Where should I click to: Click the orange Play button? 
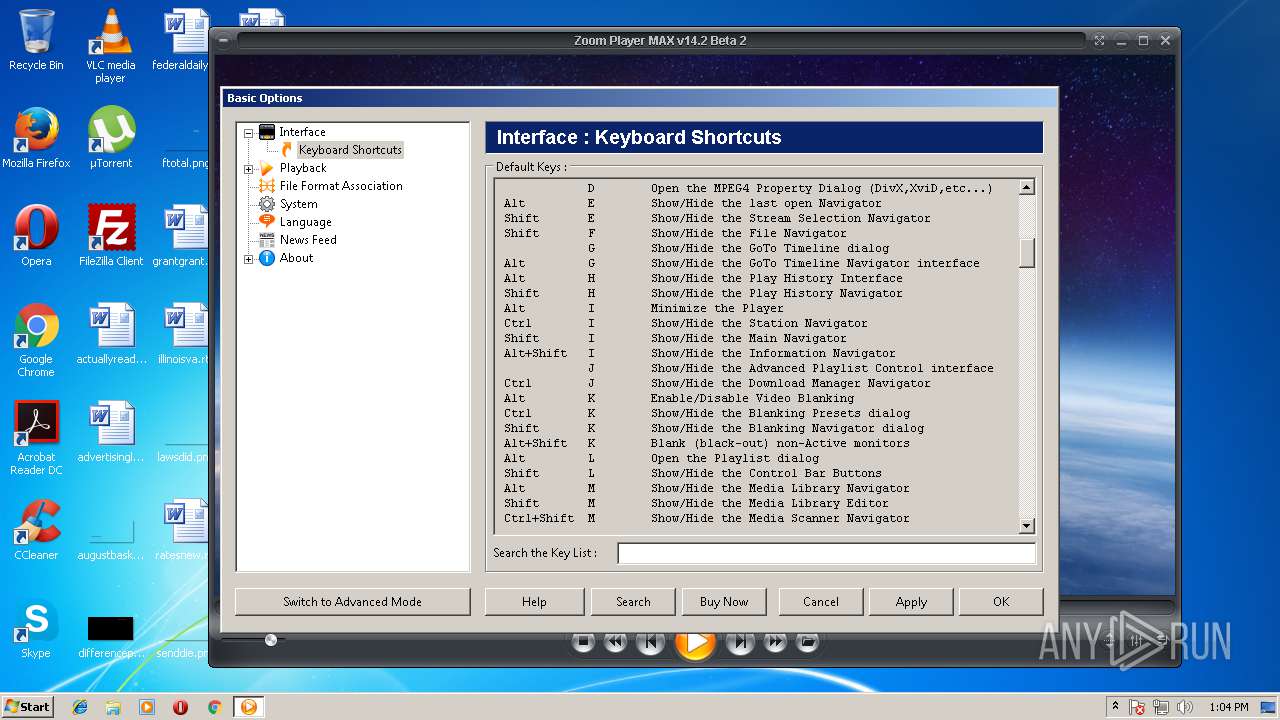695,642
